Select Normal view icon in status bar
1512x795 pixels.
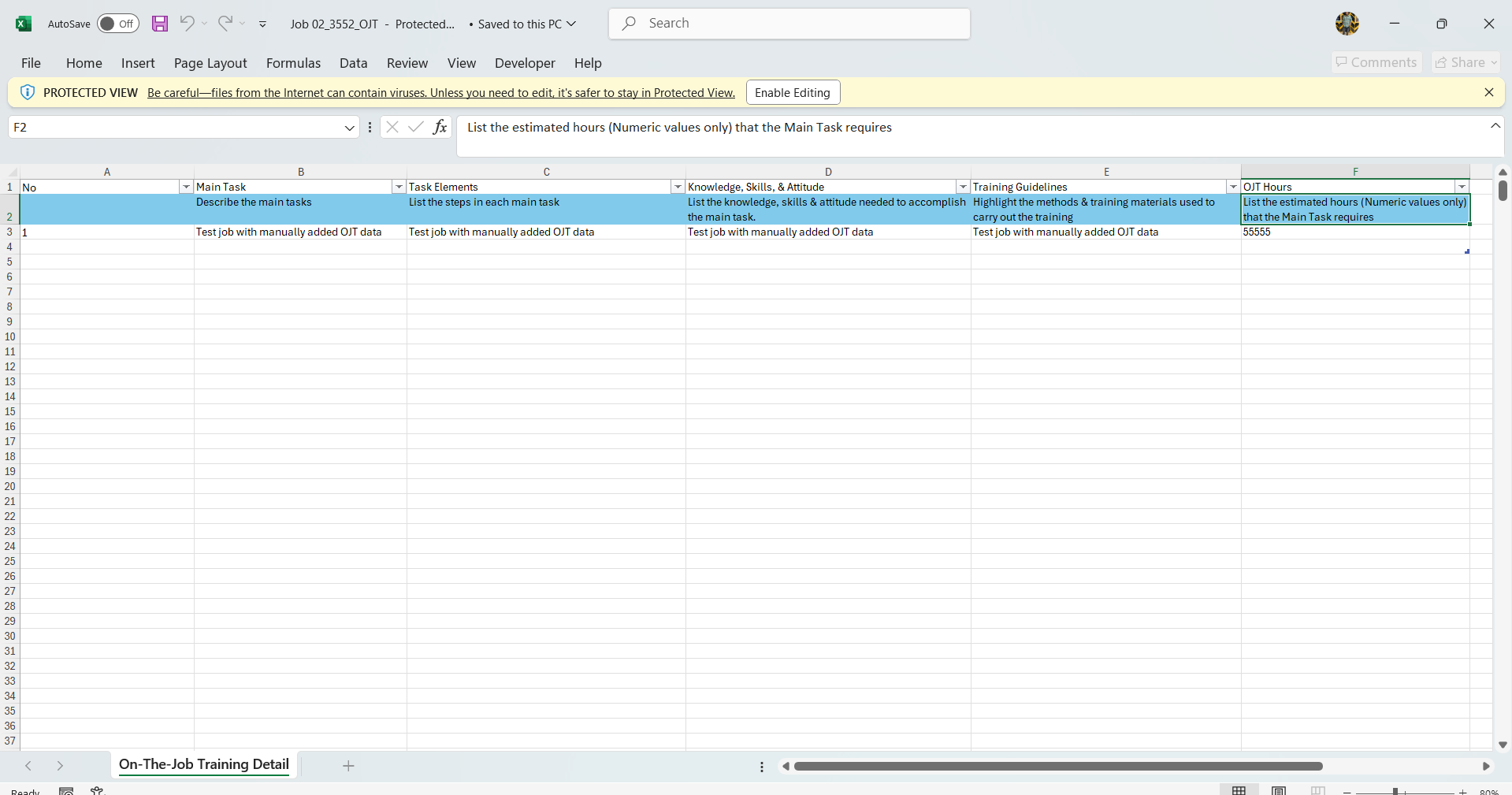[1239, 790]
